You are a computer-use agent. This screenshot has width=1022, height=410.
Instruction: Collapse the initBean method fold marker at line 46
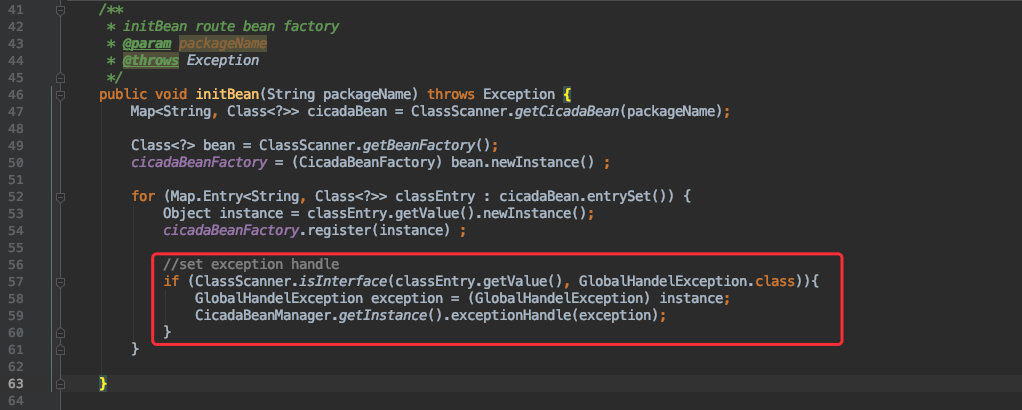click(x=61, y=95)
